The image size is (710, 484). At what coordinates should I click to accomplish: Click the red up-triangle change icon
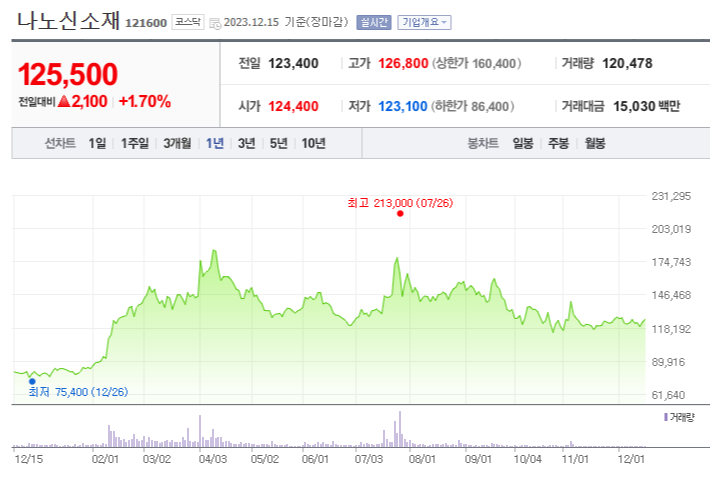tap(64, 101)
